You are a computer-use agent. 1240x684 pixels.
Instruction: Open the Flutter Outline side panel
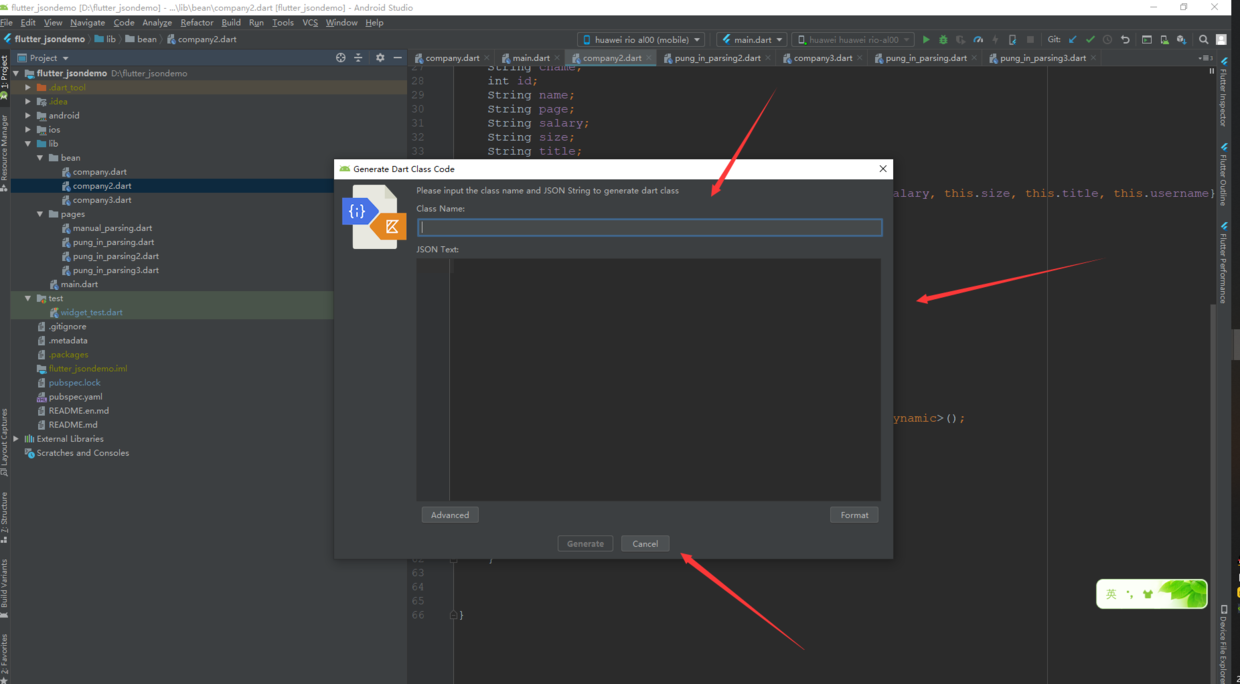[x=1223, y=174]
